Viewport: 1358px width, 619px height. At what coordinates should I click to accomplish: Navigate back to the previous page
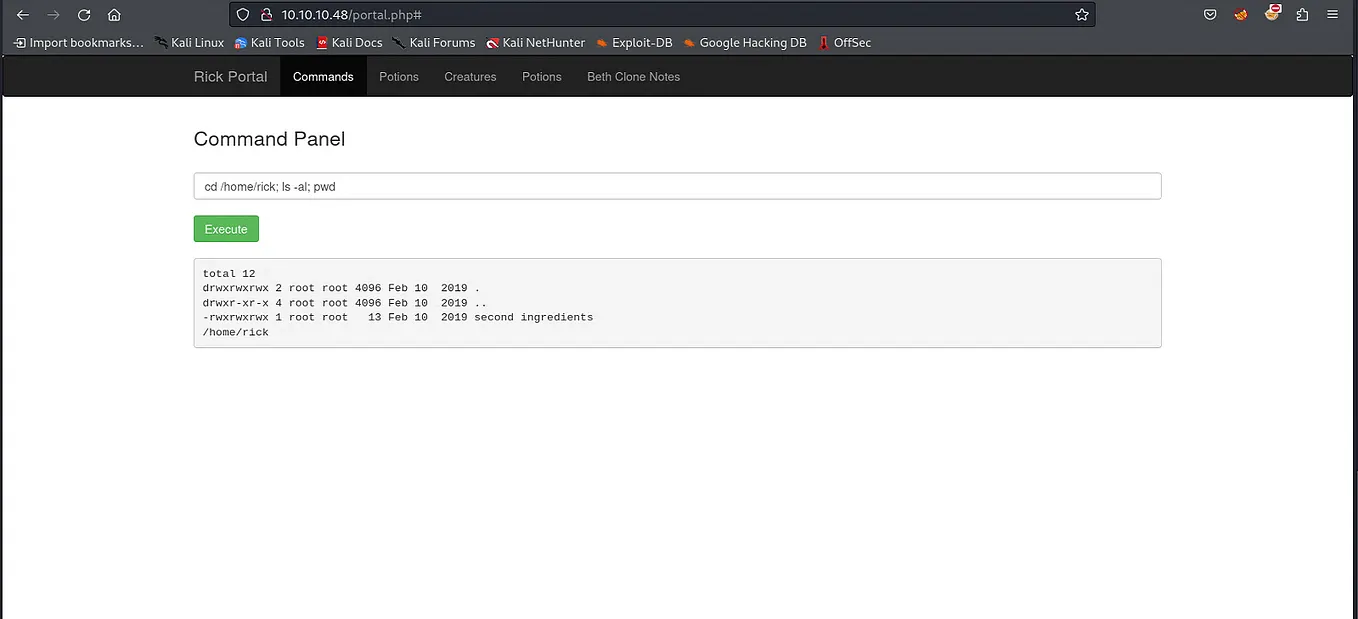22,14
